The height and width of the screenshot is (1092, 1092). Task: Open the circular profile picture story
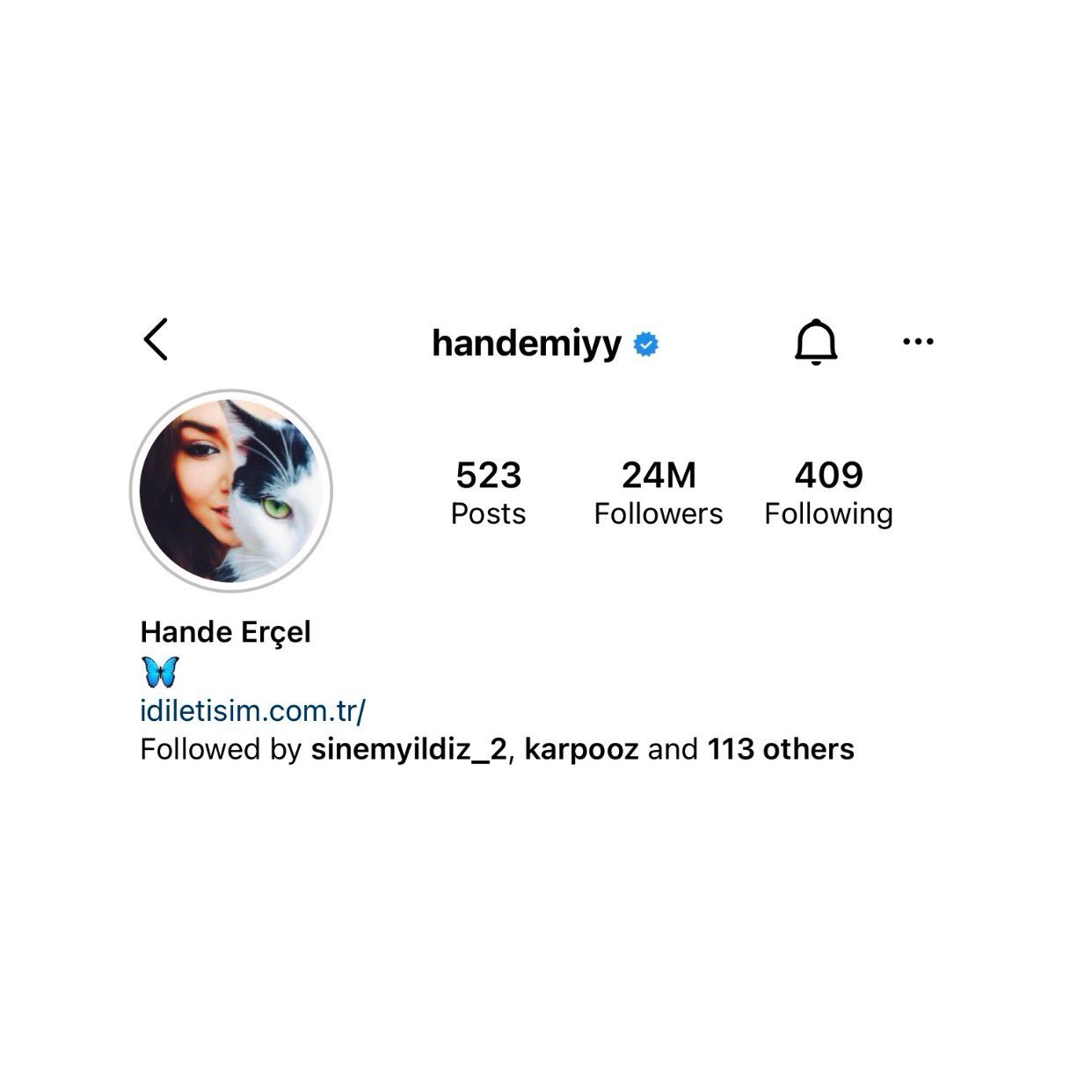(231, 490)
